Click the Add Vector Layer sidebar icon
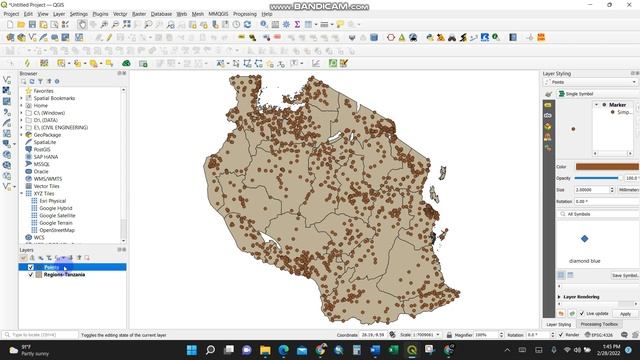 coord(6,80)
